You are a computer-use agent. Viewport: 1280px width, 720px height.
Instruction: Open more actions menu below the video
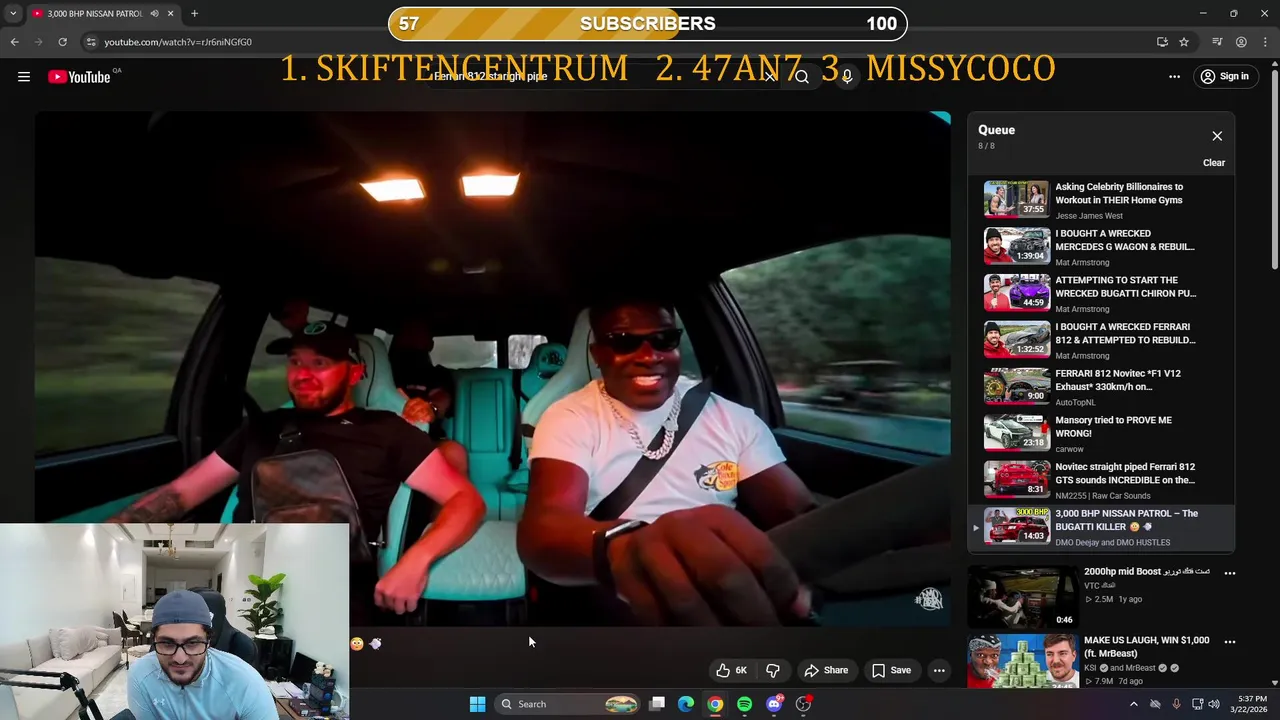coord(939,670)
